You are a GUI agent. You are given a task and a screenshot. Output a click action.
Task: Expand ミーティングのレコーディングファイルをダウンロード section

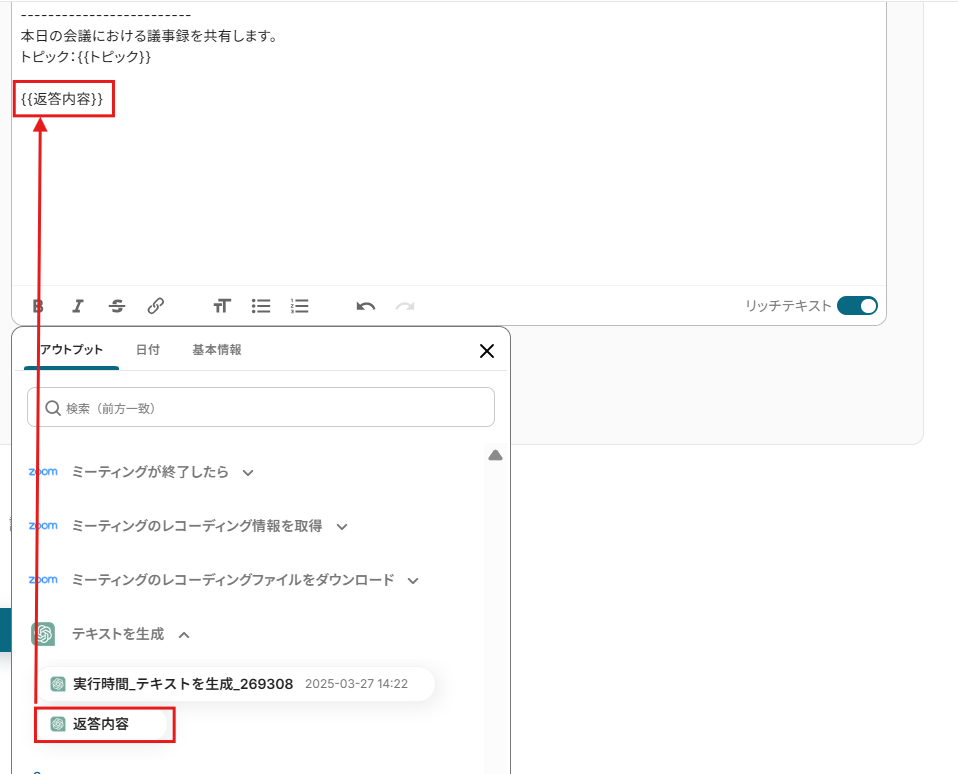(413, 580)
